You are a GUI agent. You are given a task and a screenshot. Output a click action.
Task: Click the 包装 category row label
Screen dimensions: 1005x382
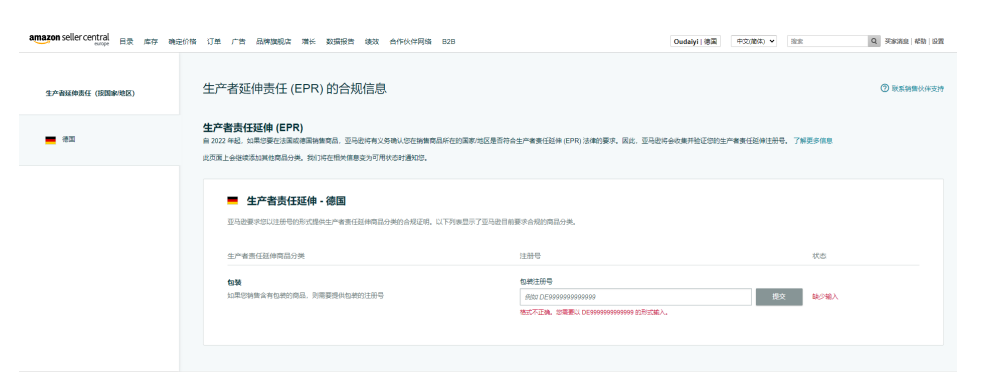point(234,282)
